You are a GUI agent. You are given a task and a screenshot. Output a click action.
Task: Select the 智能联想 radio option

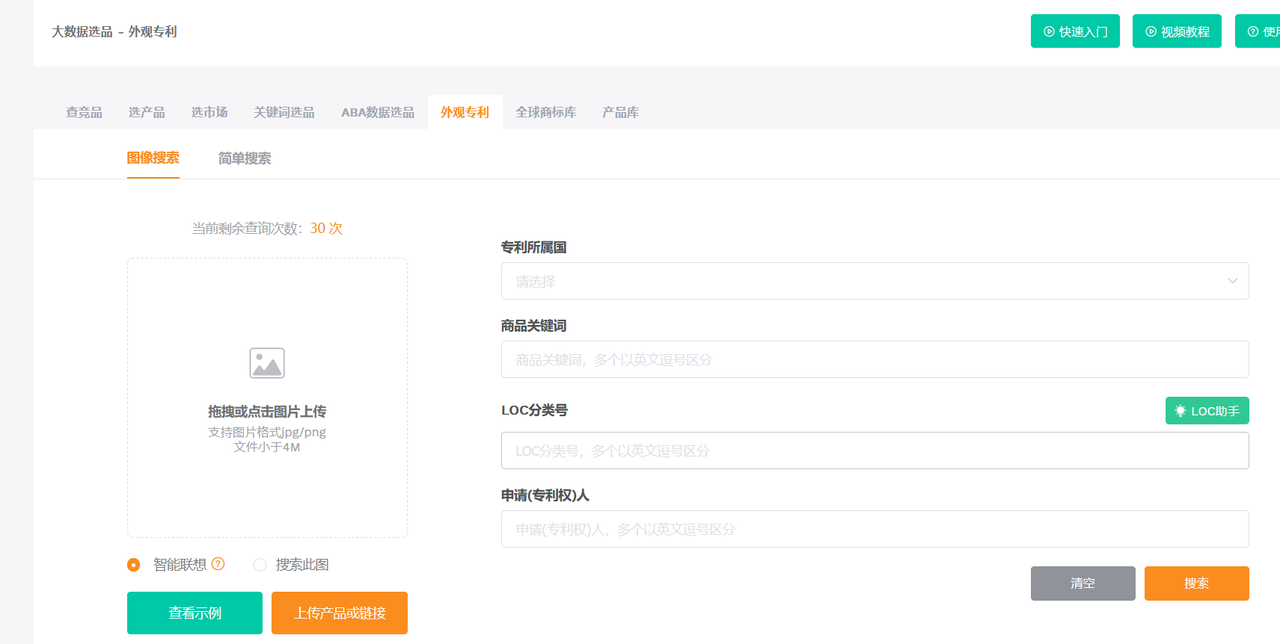pyautogui.click(x=134, y=565)
